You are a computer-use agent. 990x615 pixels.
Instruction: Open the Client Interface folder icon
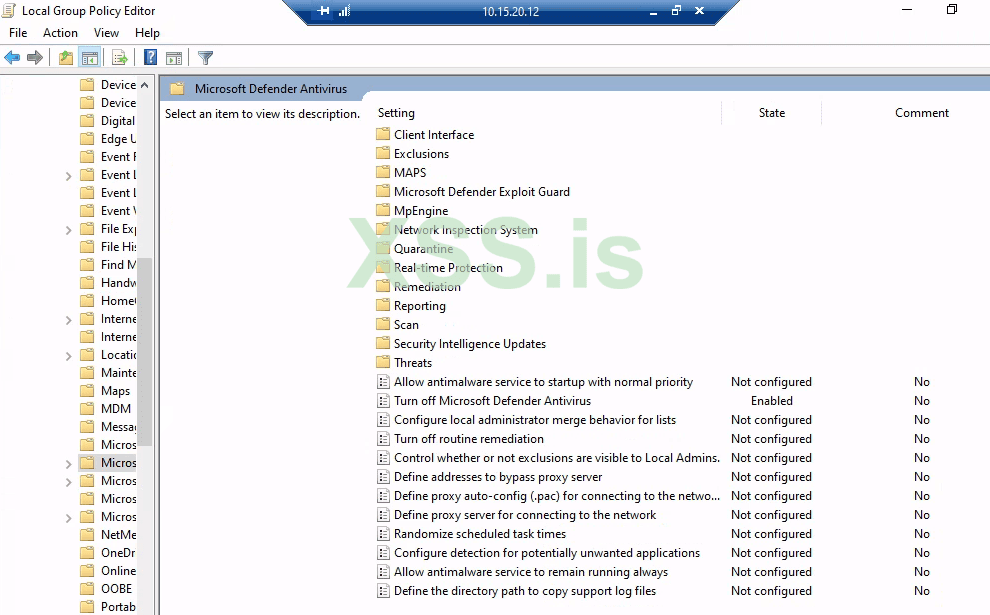click(383, 134)
